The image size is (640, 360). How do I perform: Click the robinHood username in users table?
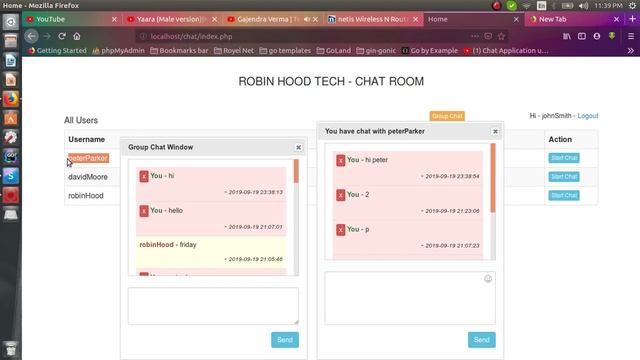point(86,196)
